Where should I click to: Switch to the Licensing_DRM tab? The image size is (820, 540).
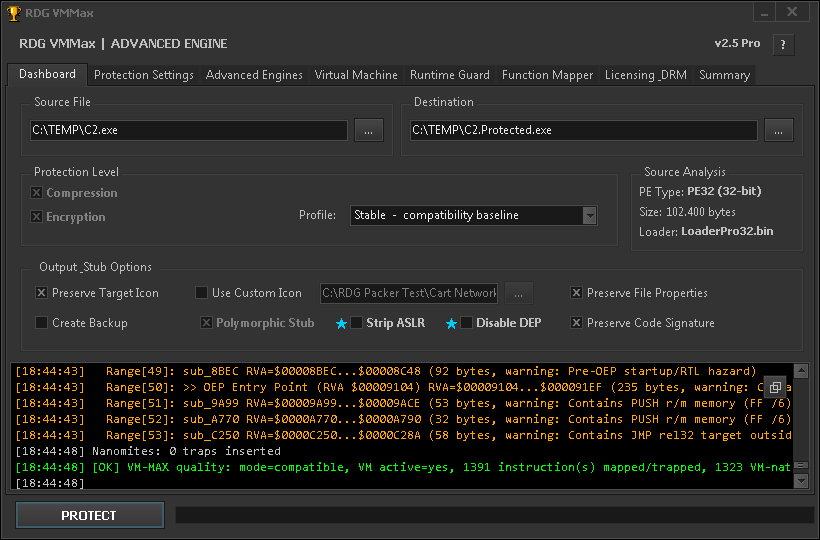coord(646,75)
